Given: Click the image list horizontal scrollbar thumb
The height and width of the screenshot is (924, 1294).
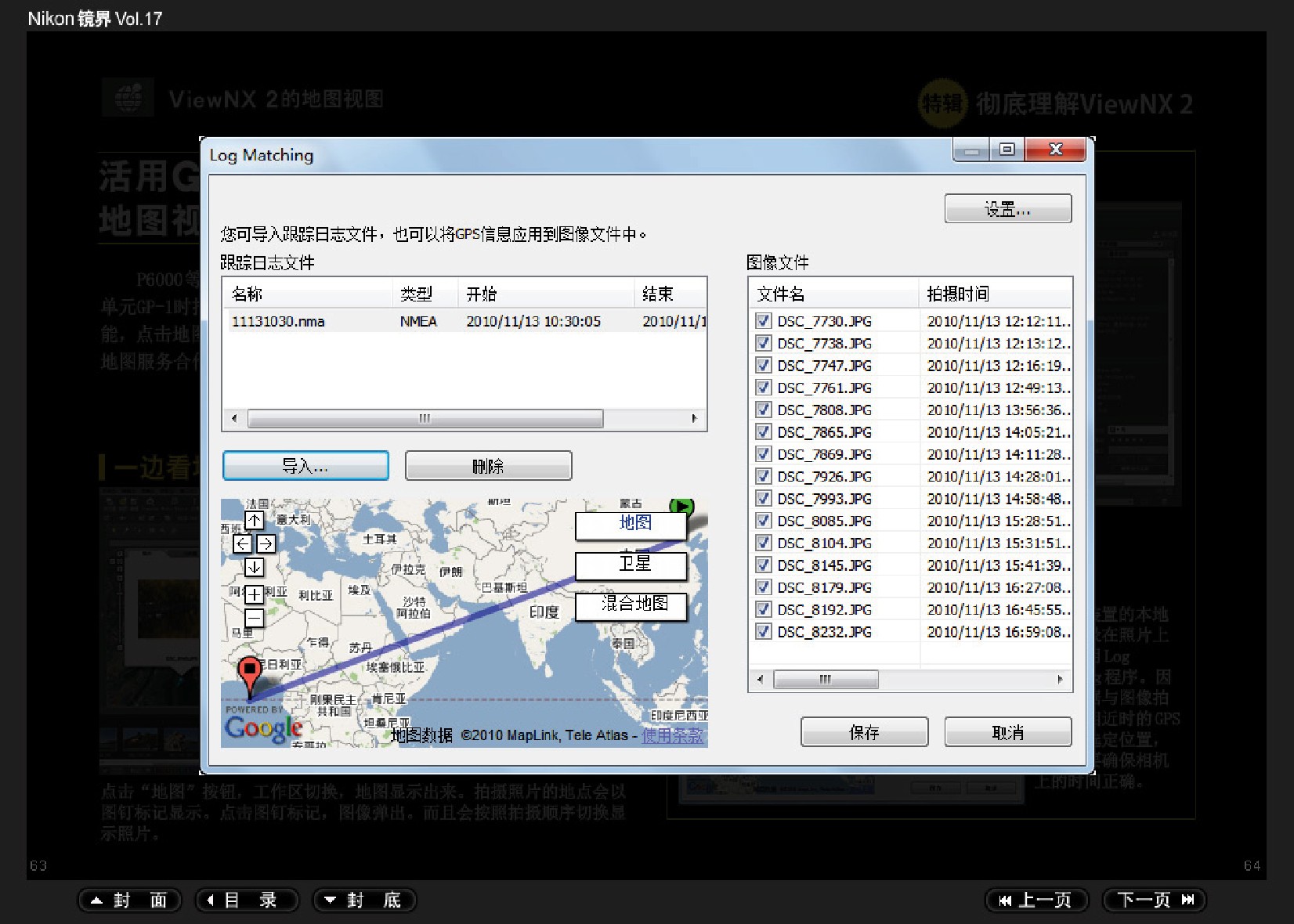Looking at the screenshot, I should 826,679.
